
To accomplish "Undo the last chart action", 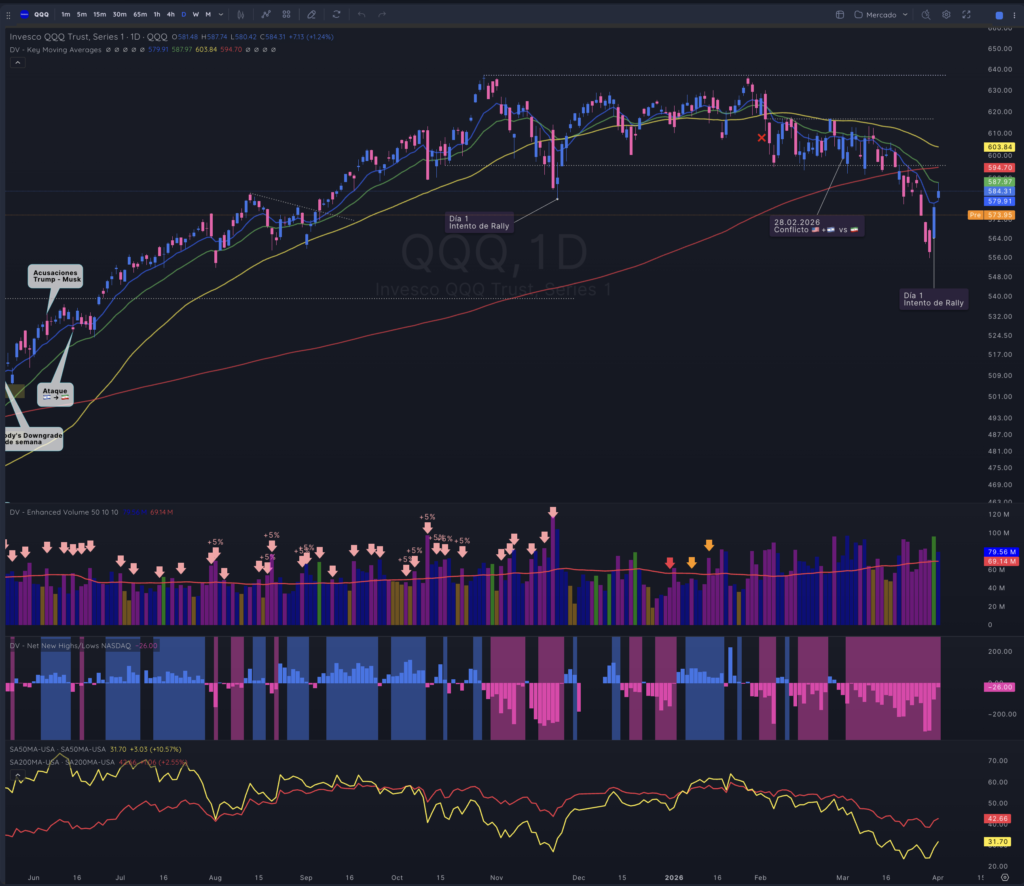I will click(x=361, y=14).
